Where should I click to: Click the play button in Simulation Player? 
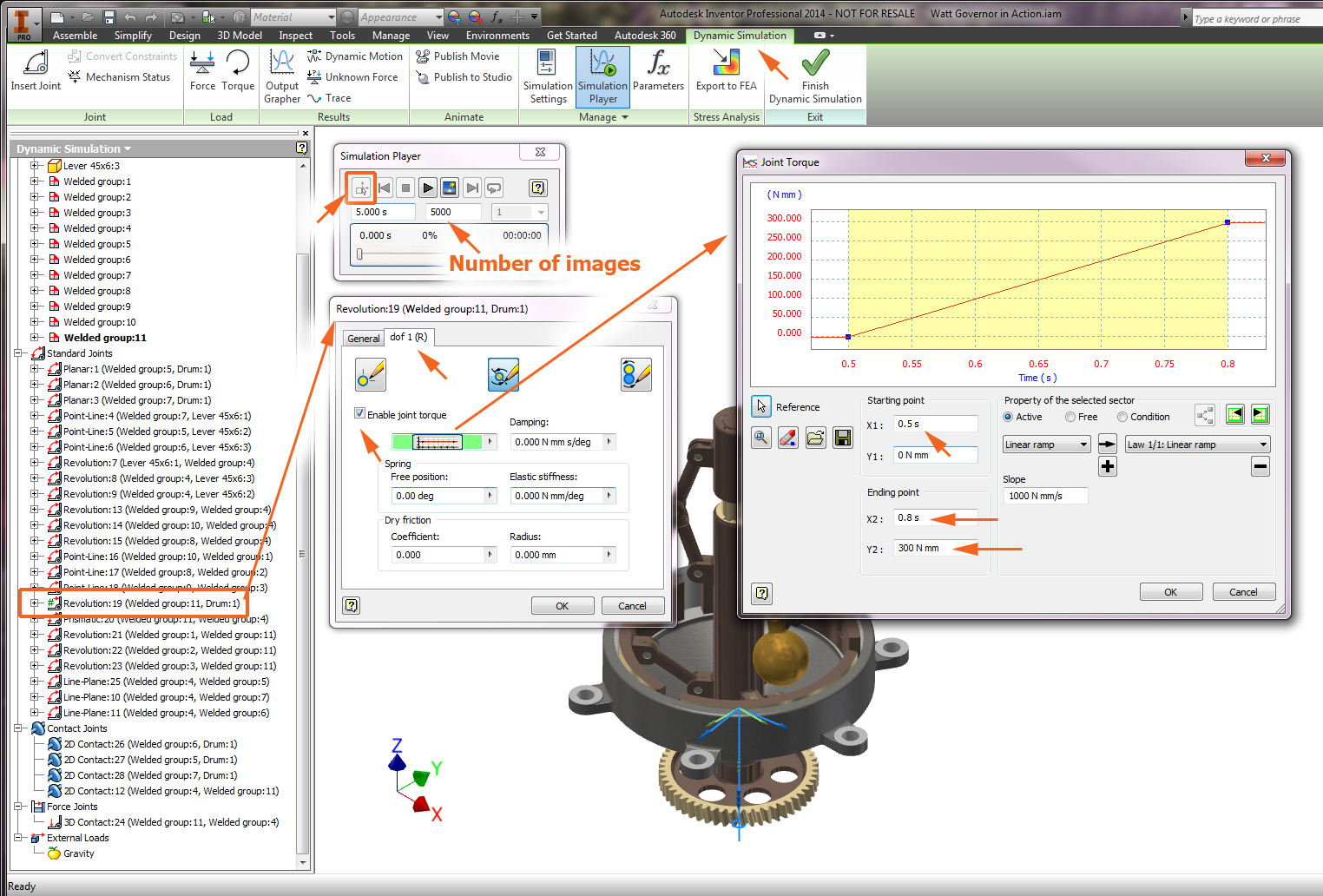tap(427, 188)
